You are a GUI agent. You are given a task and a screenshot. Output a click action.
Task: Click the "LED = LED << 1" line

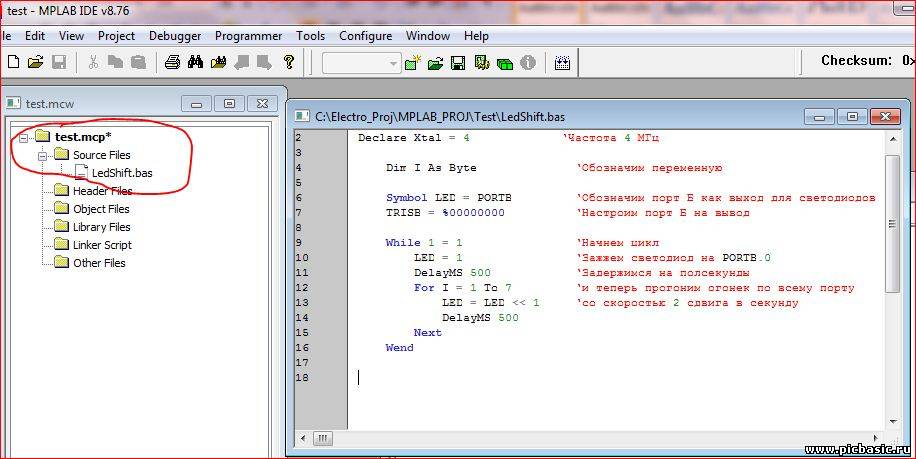point(491,303)
